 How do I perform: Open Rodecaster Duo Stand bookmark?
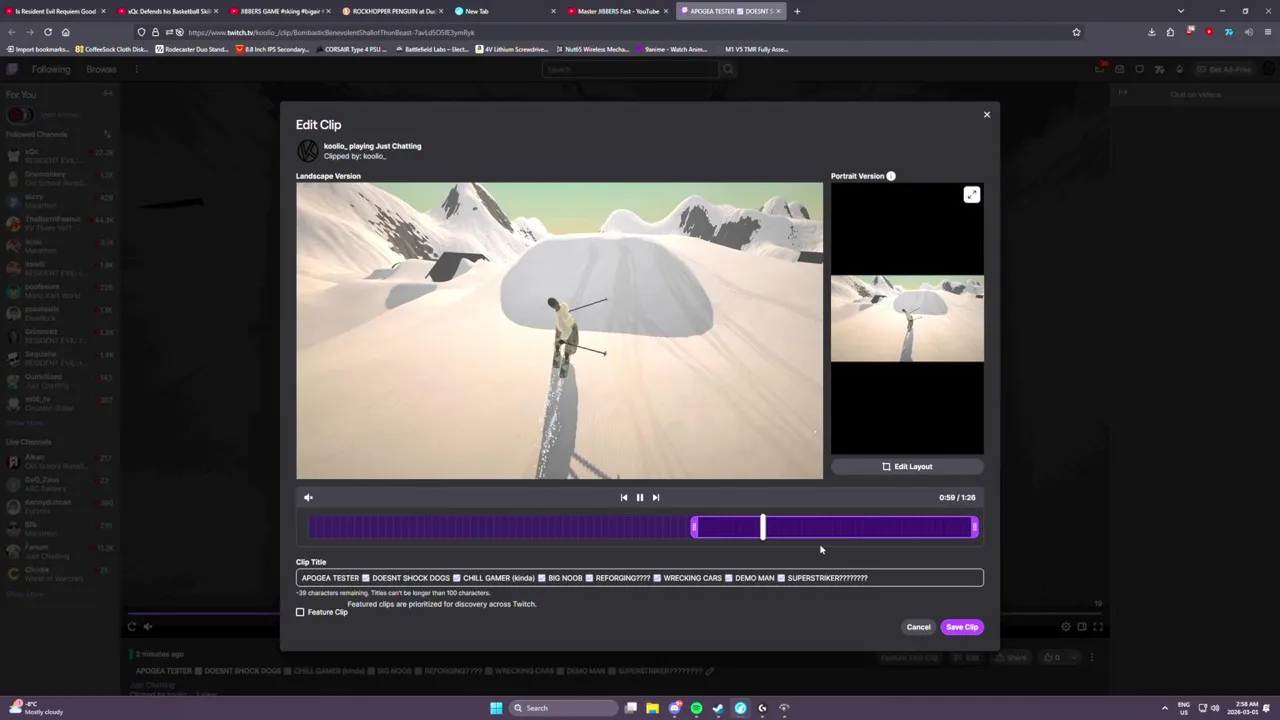click(x=192, y=49)
